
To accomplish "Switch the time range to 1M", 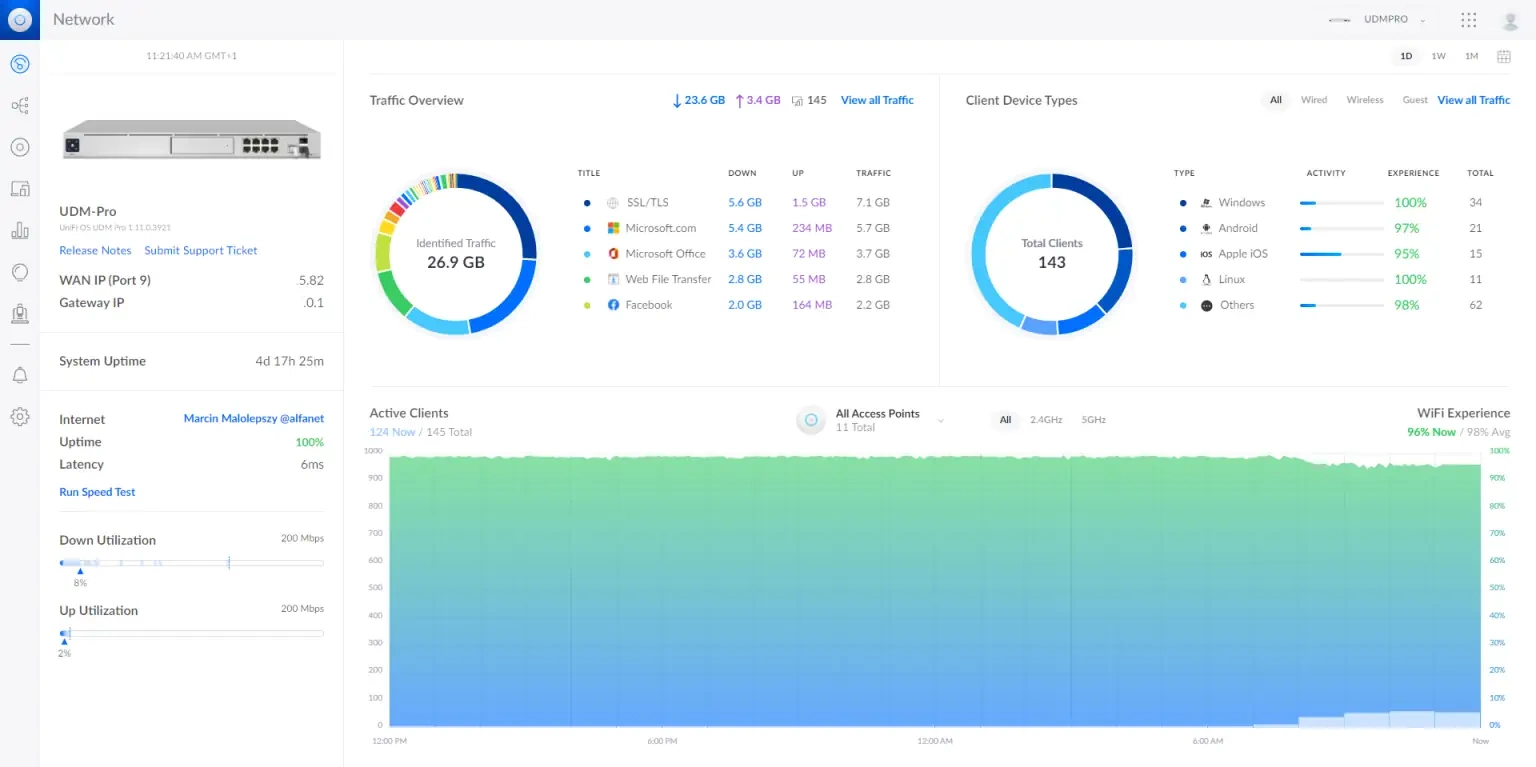I will click(x=1471, y=56).
